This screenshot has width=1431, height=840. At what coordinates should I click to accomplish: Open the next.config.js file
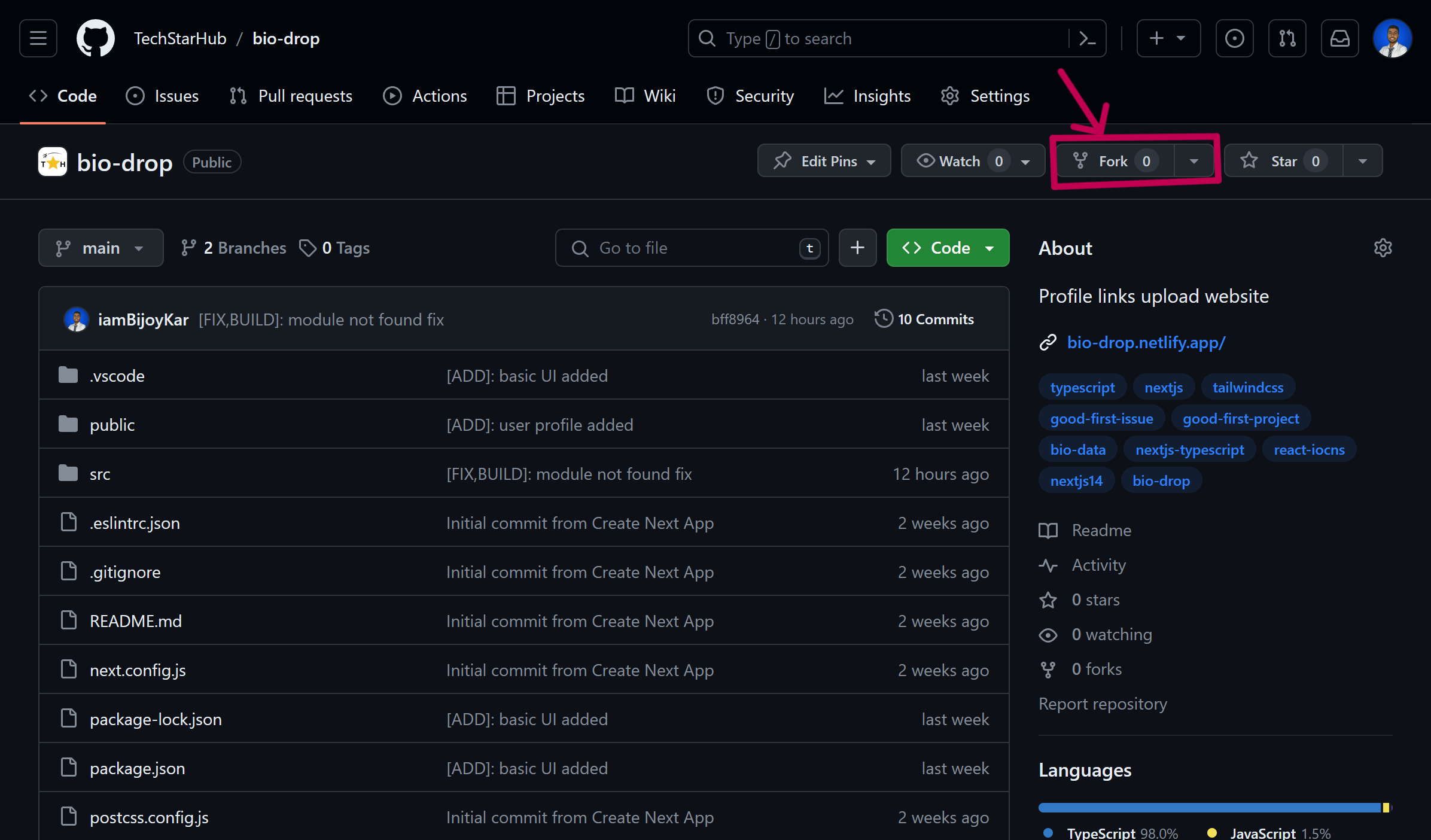[138, 670]
